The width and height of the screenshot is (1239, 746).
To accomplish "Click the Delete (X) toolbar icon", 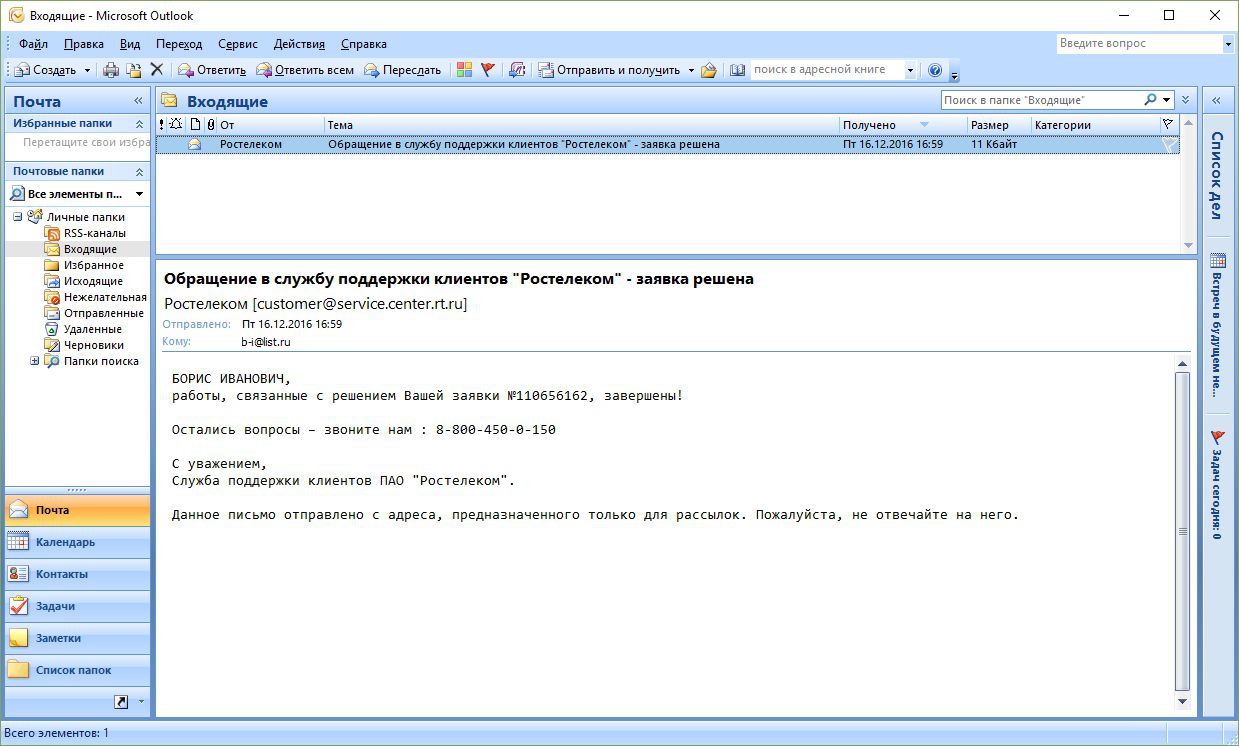I will pyautogui.click(x=156, y=70).
